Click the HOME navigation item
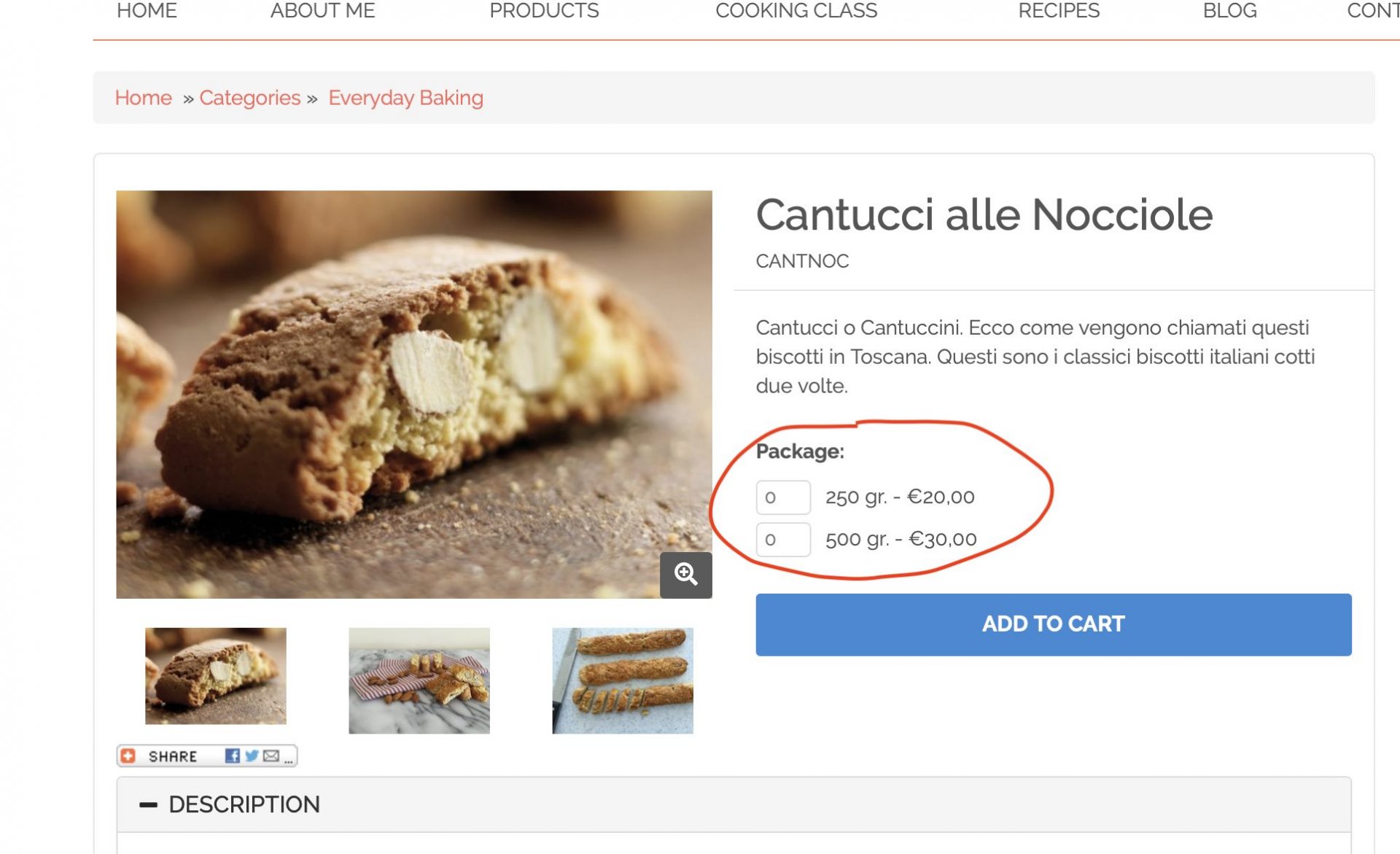 [147, 11]
